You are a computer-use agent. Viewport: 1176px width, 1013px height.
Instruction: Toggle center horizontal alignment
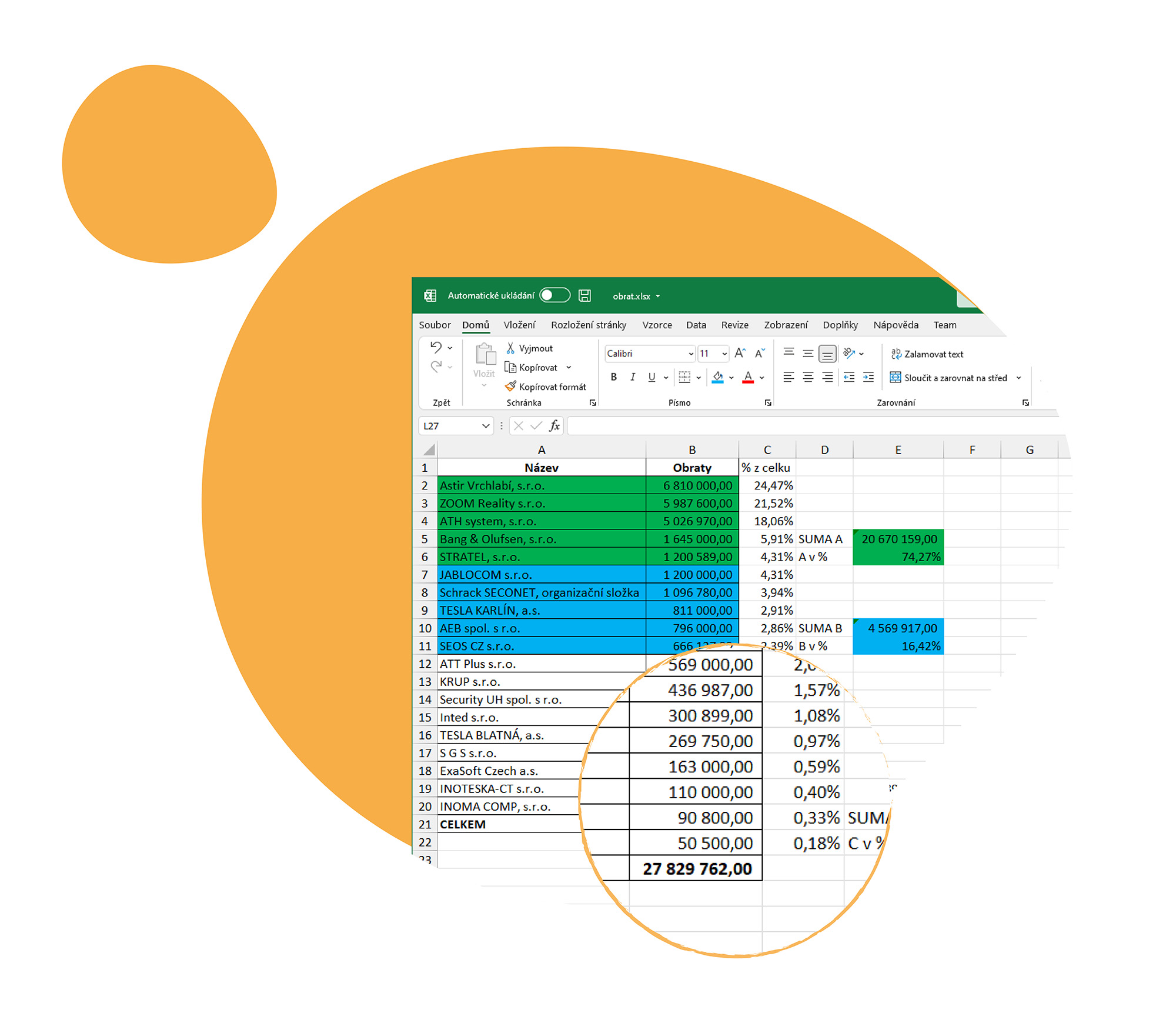808,377
